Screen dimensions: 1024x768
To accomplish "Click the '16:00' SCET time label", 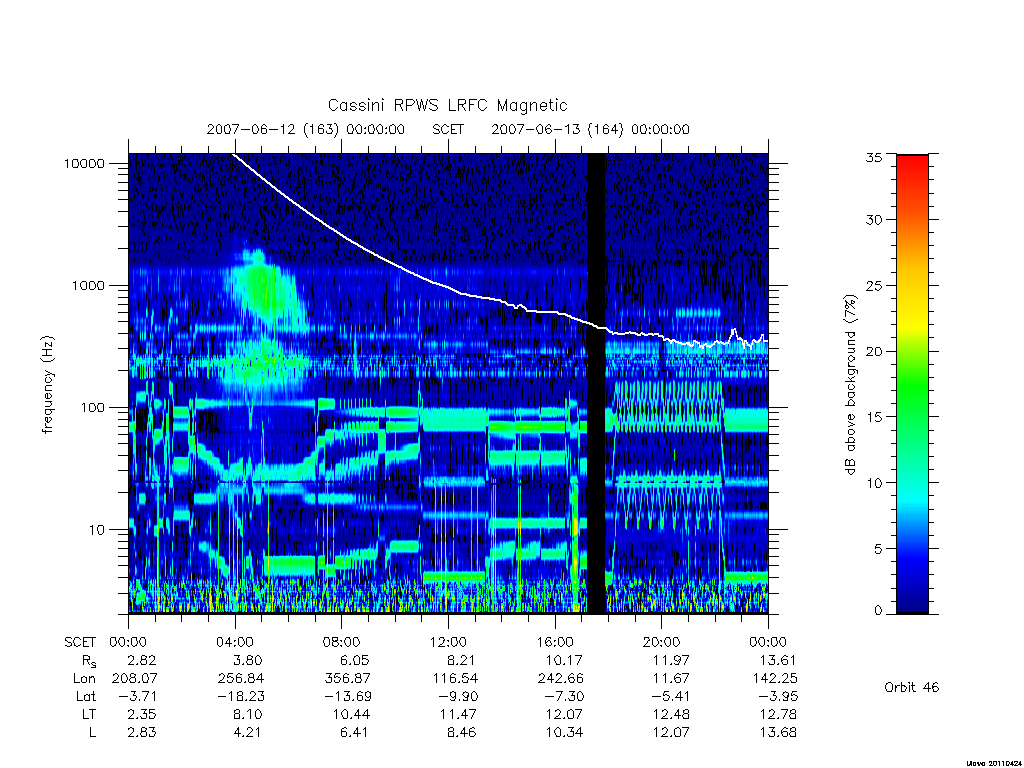I will coord(554,642).
